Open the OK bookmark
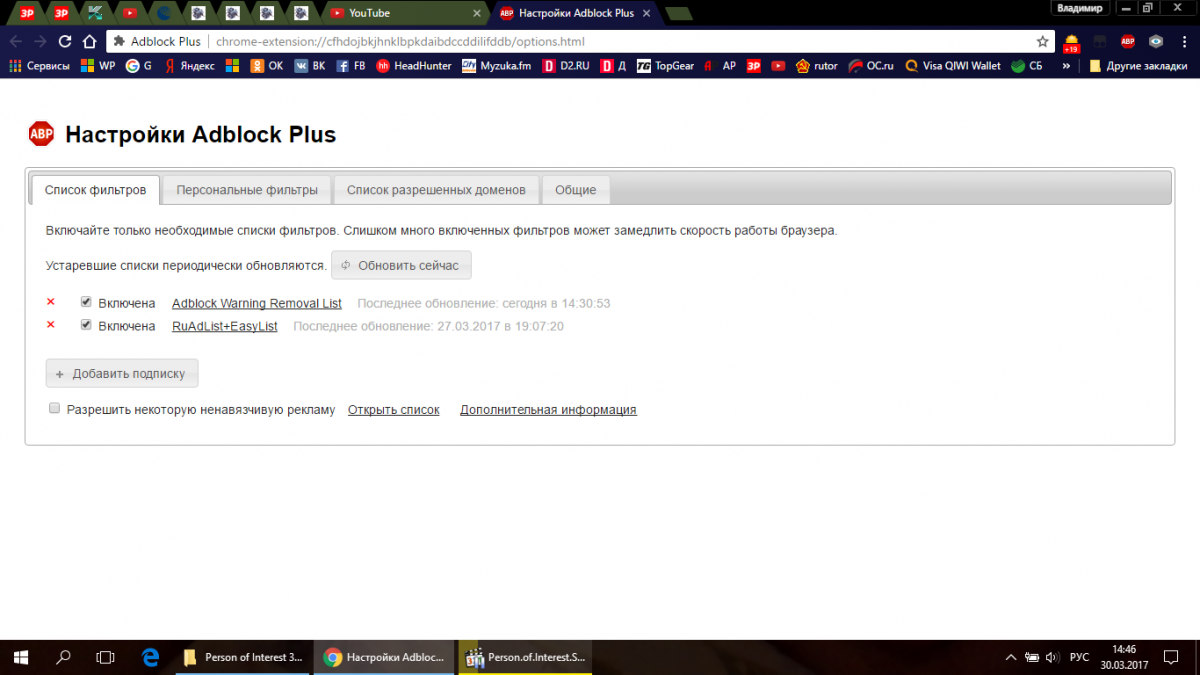The height and width of the screenshot is (675, 1200). 266,66
